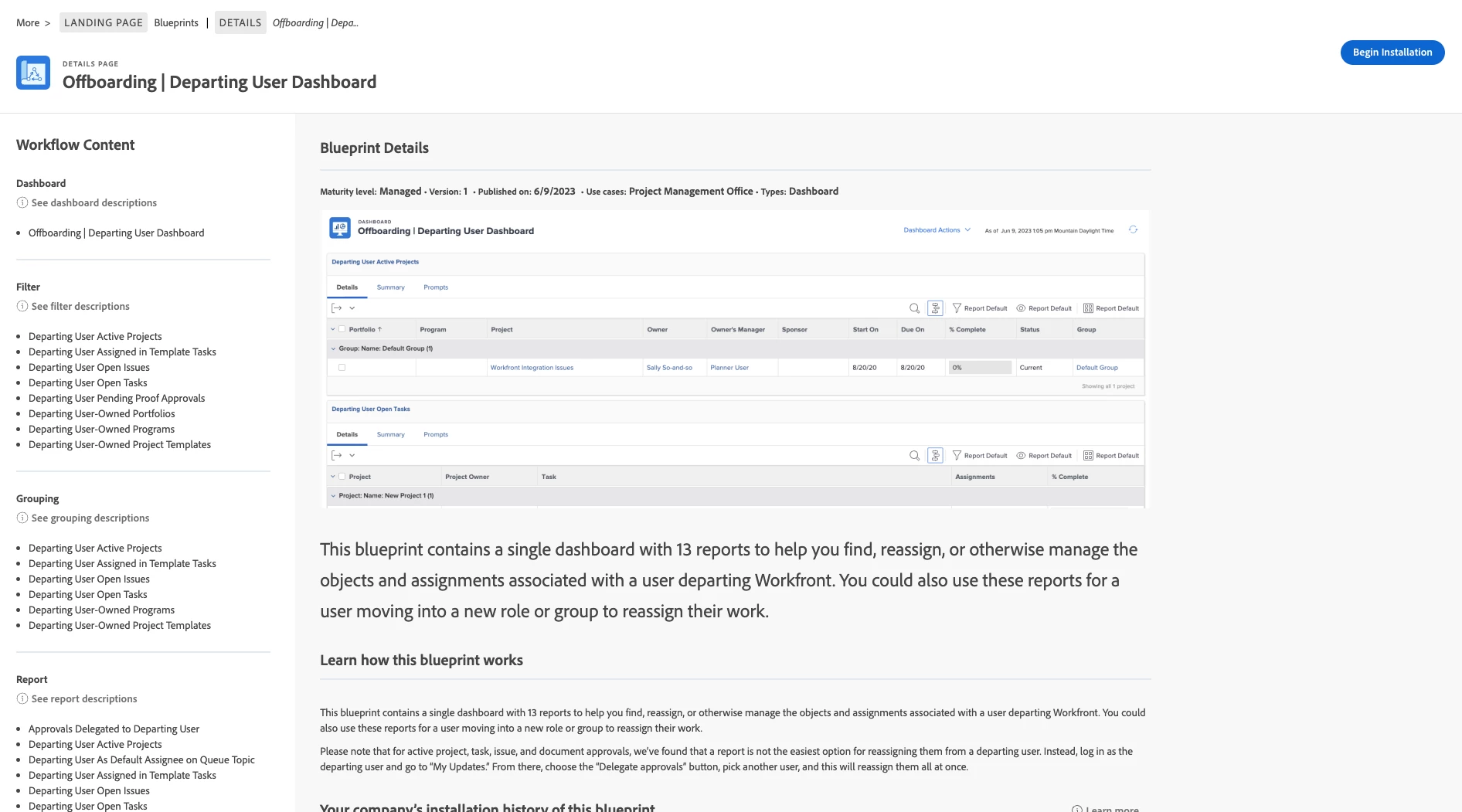This screenshot has width=1462, height=812.
Task: Click Approvals Delegated to Departing User report item
Action: pyautogui.click(x=114, y=729)
